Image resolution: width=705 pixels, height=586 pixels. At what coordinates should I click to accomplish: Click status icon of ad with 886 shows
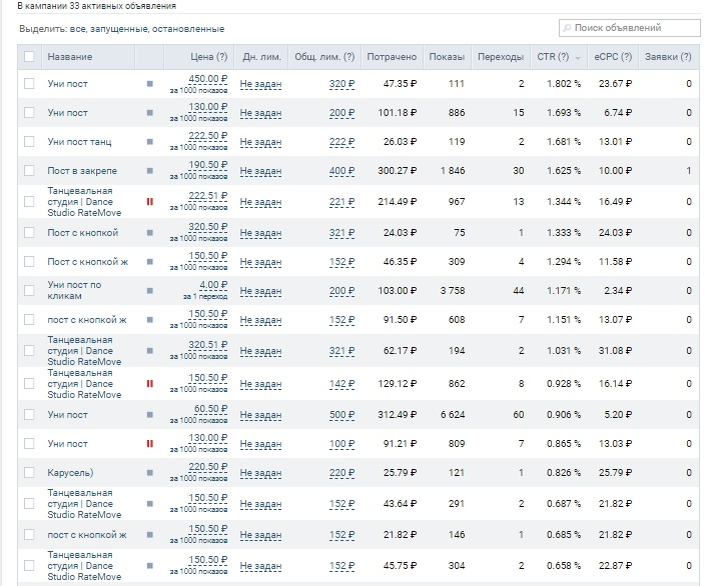(150, 113)
